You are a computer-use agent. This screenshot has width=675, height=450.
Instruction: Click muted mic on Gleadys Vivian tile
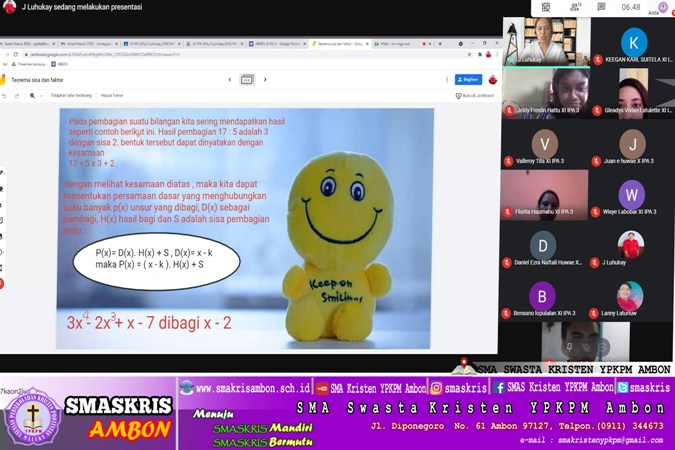click(597, 111)
